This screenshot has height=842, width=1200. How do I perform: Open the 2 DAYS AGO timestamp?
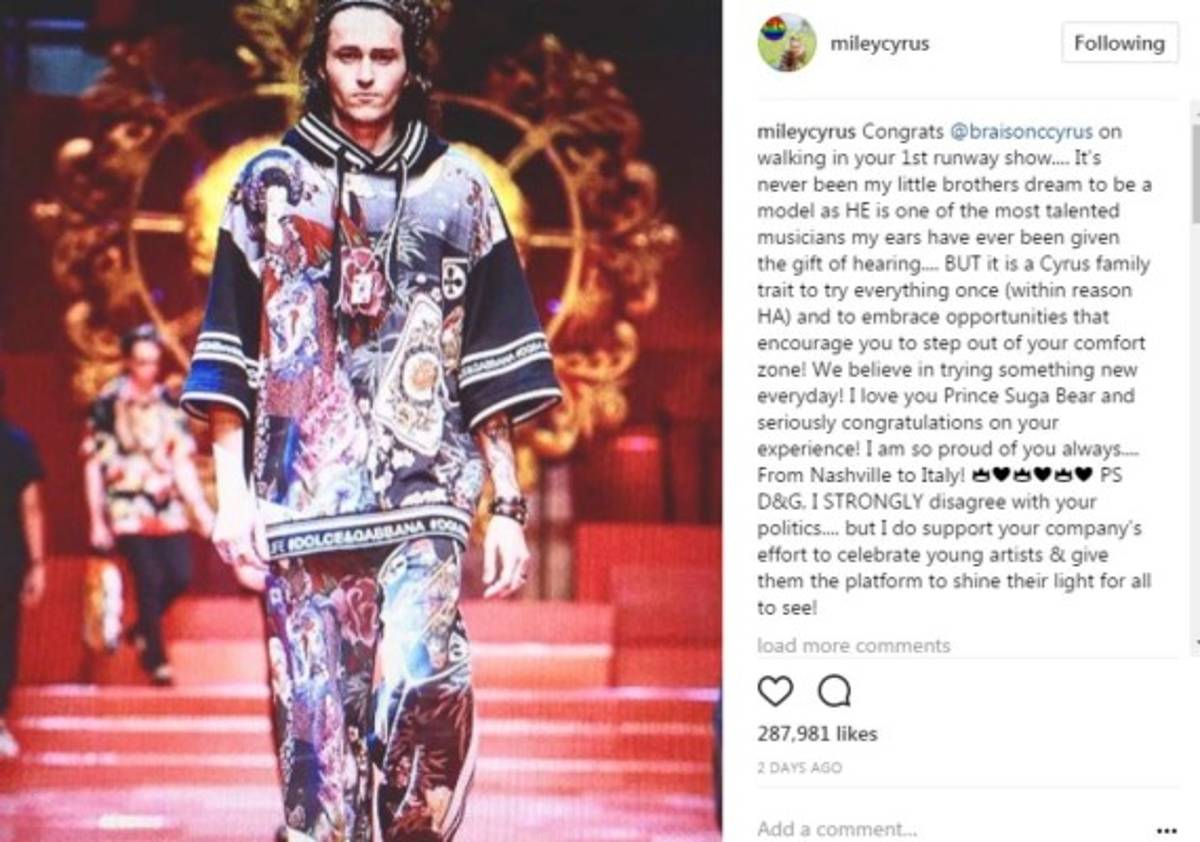click(800, 768)
